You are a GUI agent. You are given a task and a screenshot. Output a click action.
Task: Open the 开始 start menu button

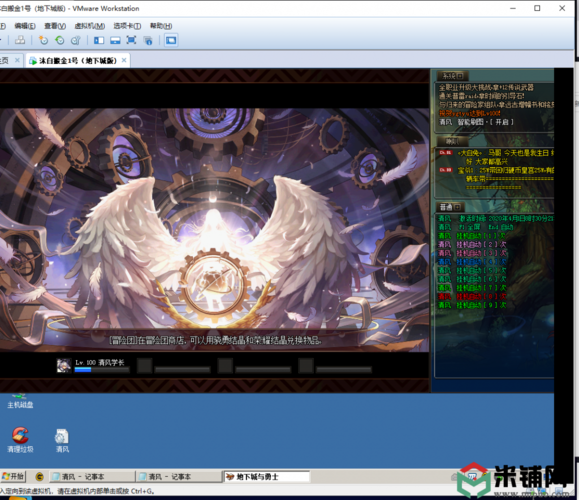click(13, 476)
